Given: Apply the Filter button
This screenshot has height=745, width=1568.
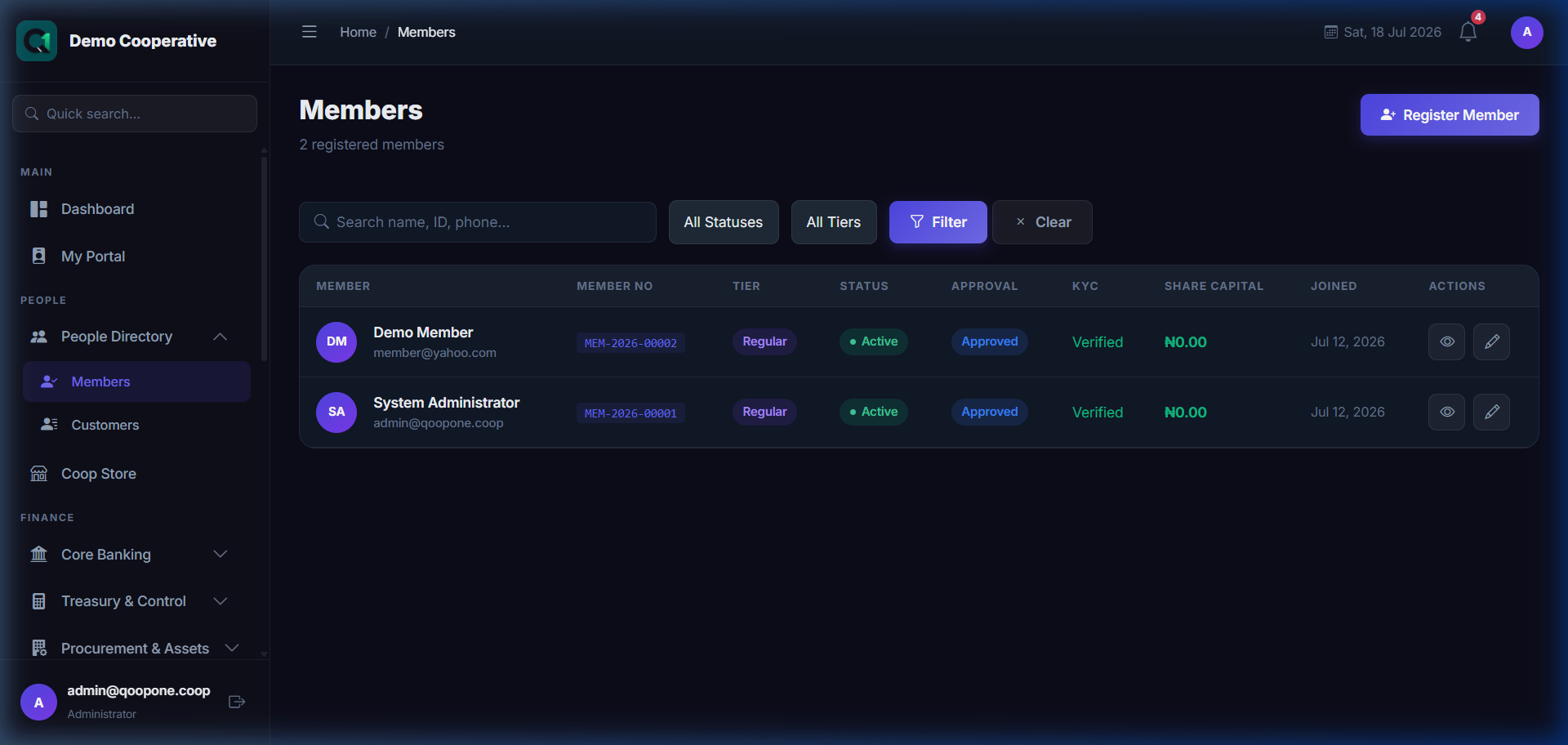Looking at the screenshot, I should coord(938,222).
